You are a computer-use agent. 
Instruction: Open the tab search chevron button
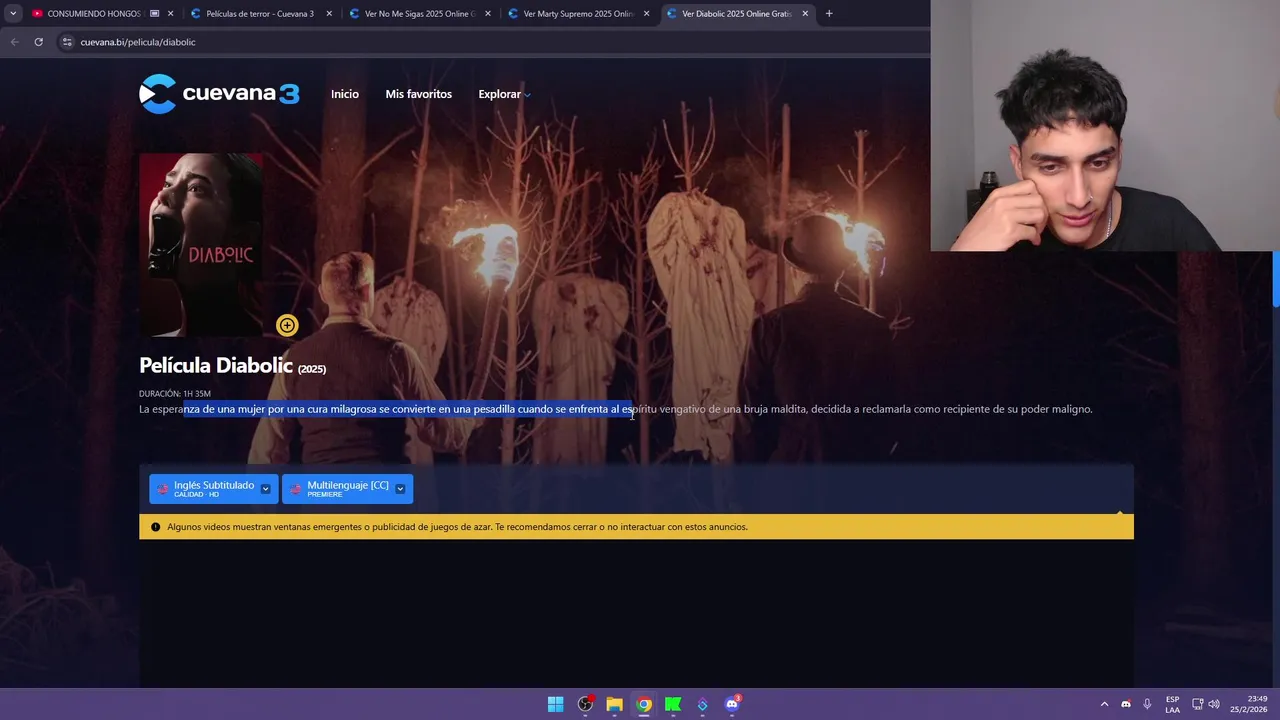pyautogui.click(x=13, y=14)
